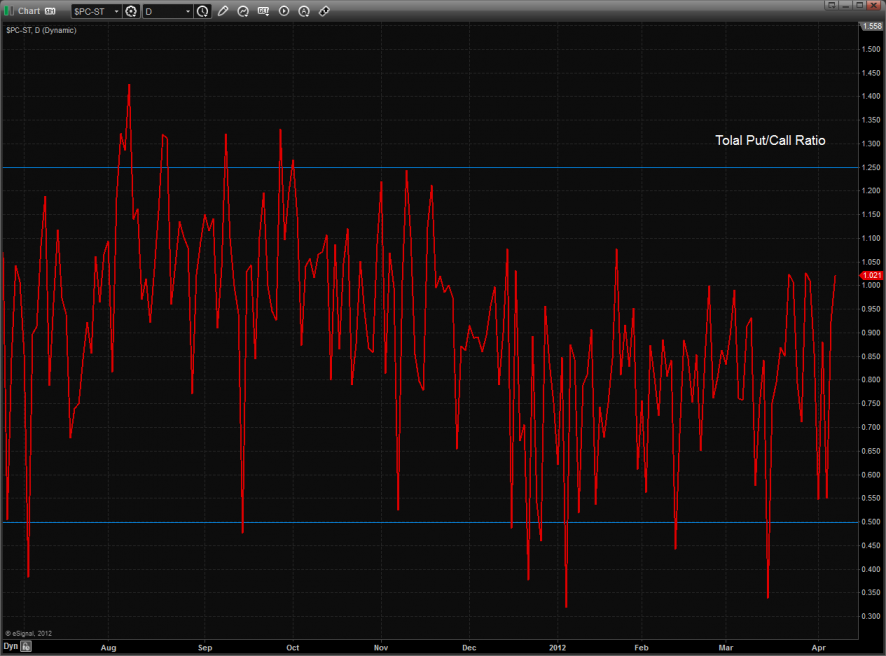Click the icon next to the Dyn label
This screenshot has width=886, height=656.
pos(27,647)
